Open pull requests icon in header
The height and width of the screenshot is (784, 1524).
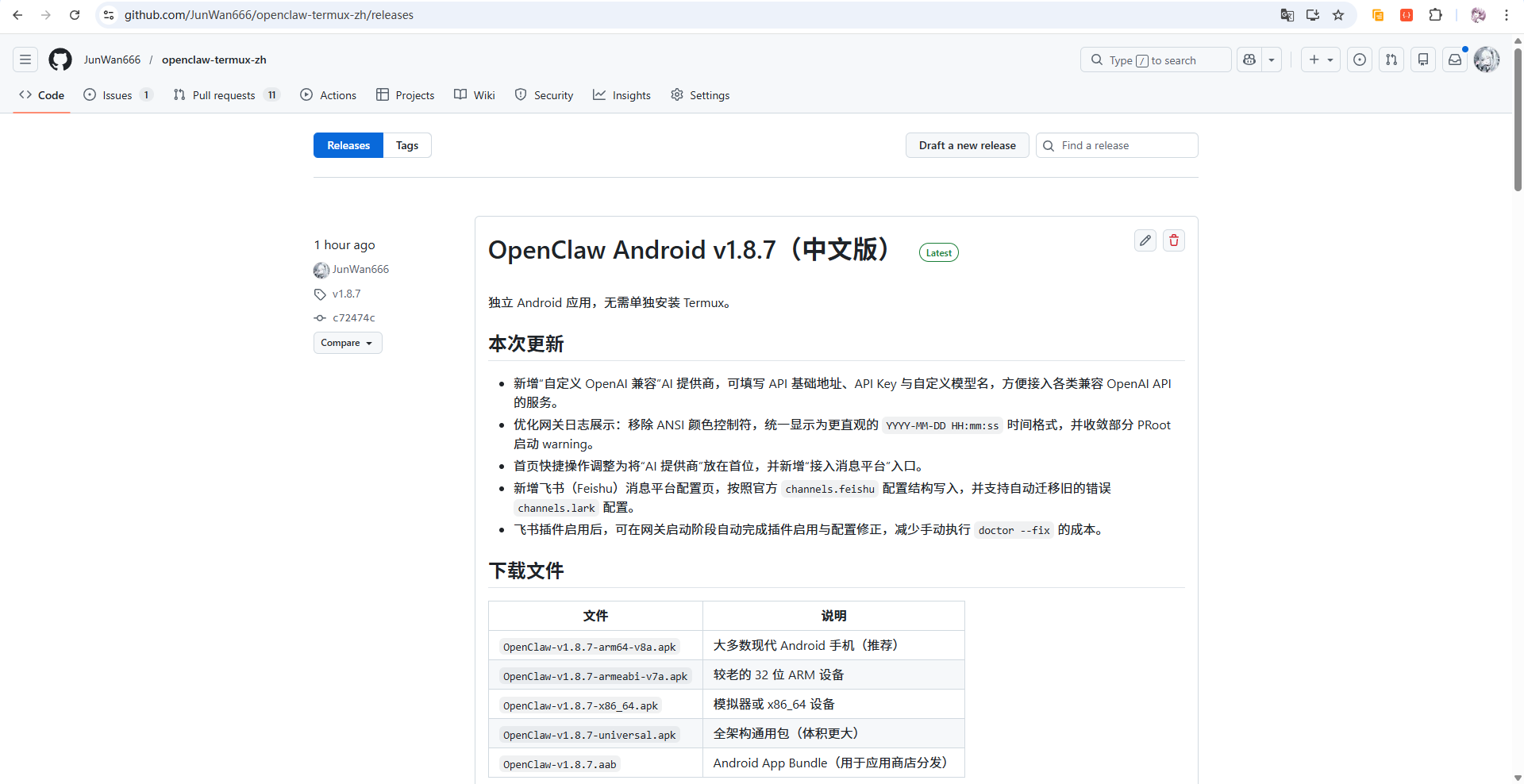click(1391, 60)
